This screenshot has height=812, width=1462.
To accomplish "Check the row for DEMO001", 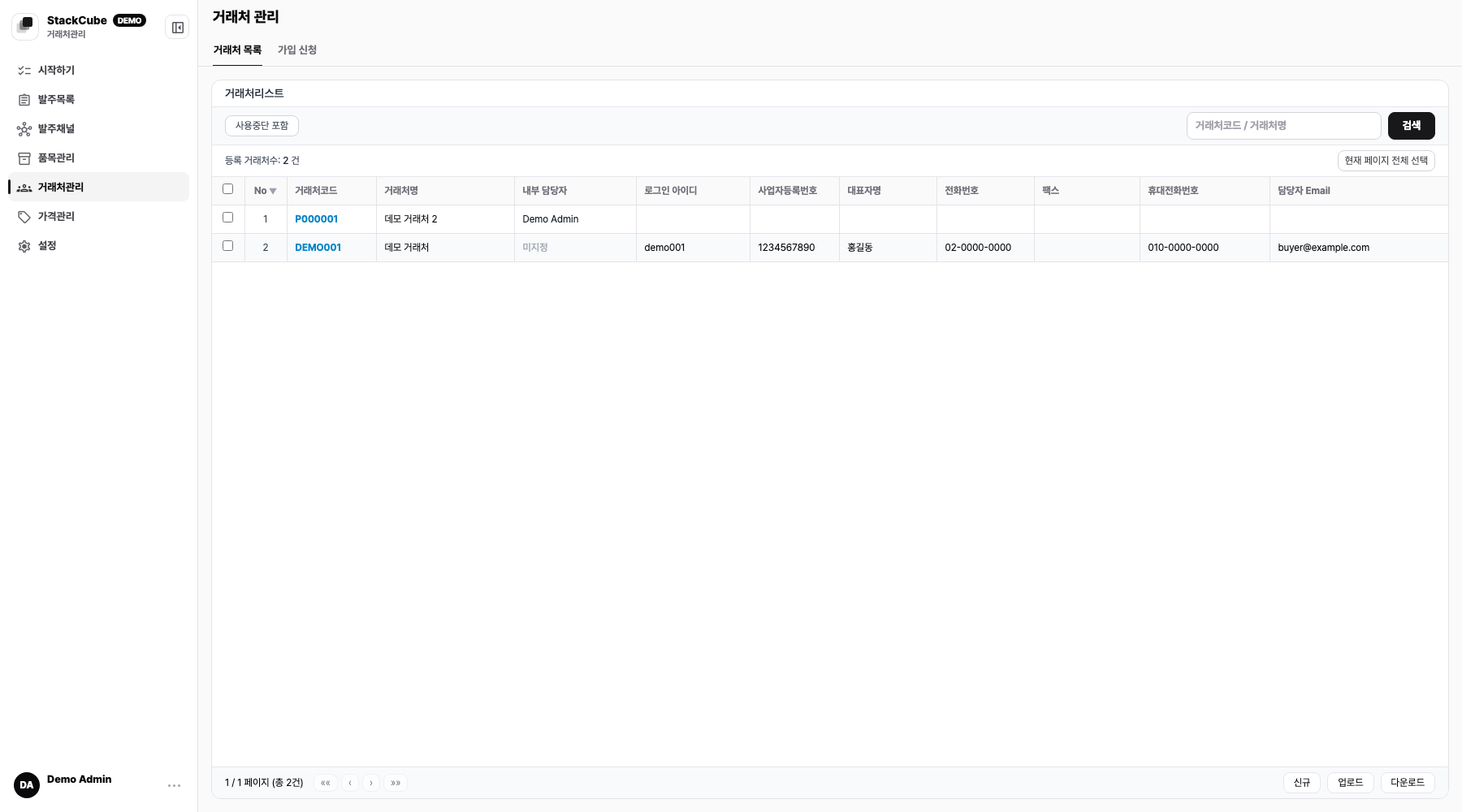I will click(x=228, y=246).
